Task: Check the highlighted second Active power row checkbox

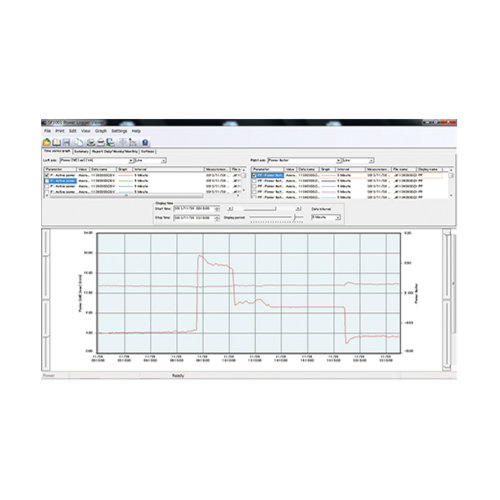Action: [47, 181]
